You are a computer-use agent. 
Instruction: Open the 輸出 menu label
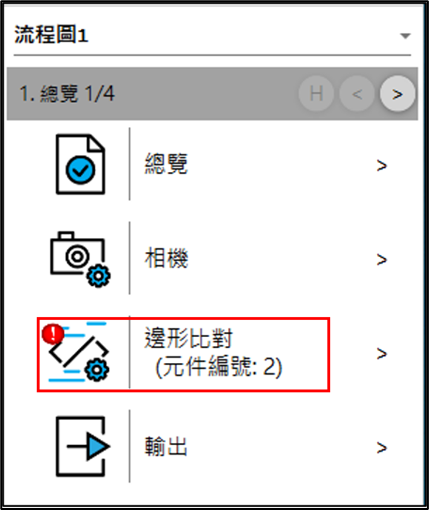(166, 446)
